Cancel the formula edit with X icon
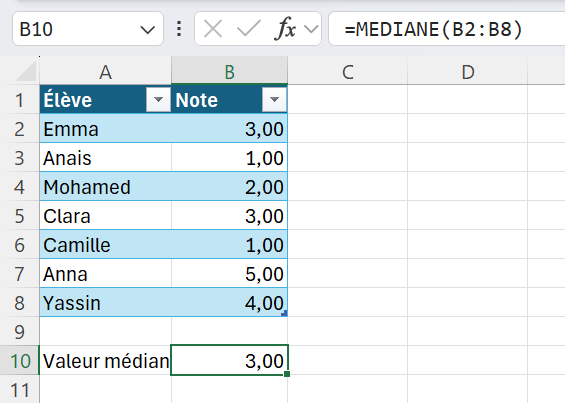Screen dimensions: 565x403 [213, 29]
